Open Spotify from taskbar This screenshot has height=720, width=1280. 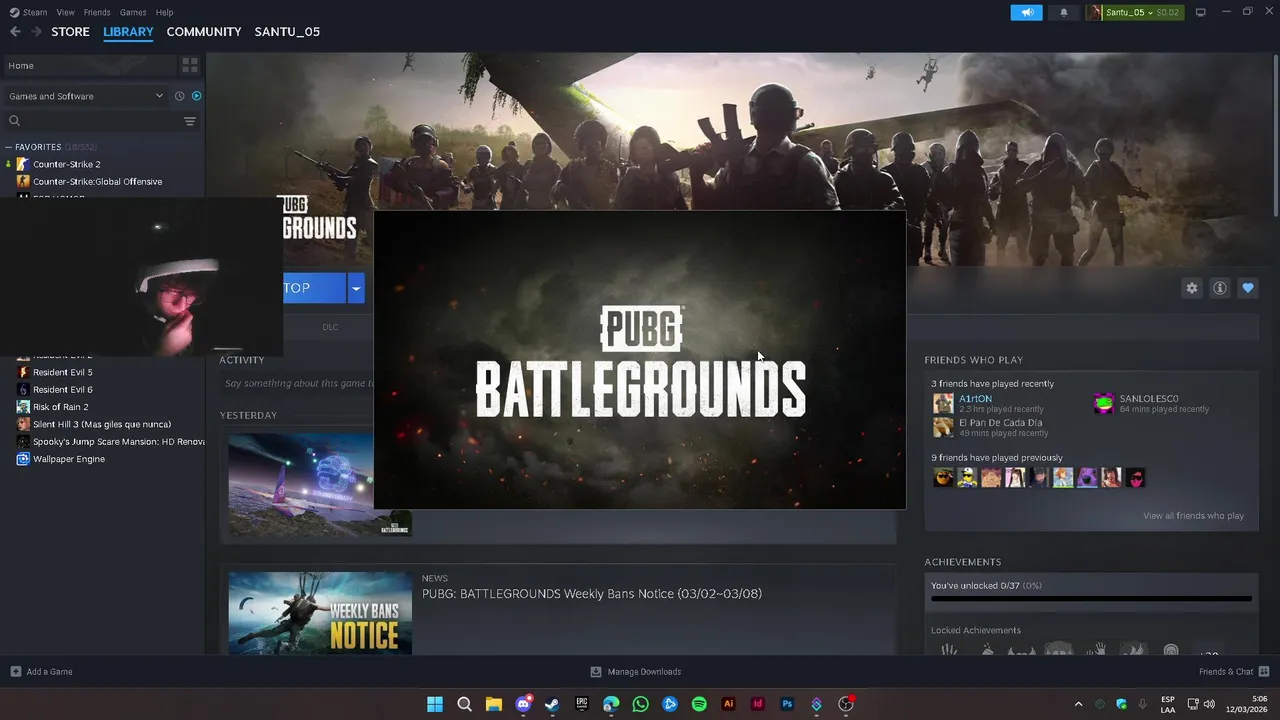(x=699, y=704)
